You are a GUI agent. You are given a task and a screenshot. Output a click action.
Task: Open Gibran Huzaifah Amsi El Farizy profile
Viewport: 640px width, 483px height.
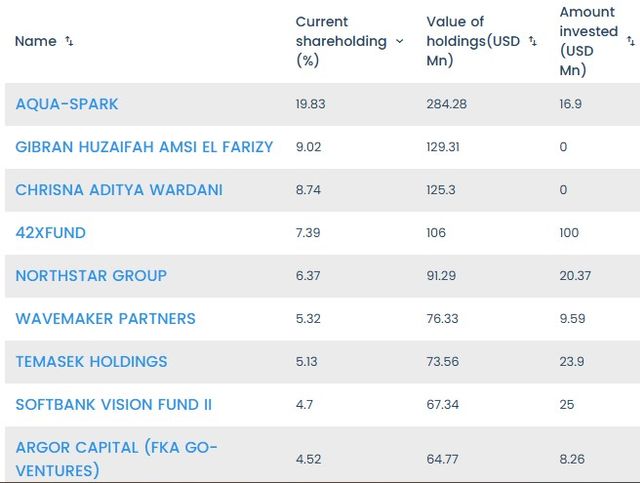pyautogui.click(x=144, y=147)
